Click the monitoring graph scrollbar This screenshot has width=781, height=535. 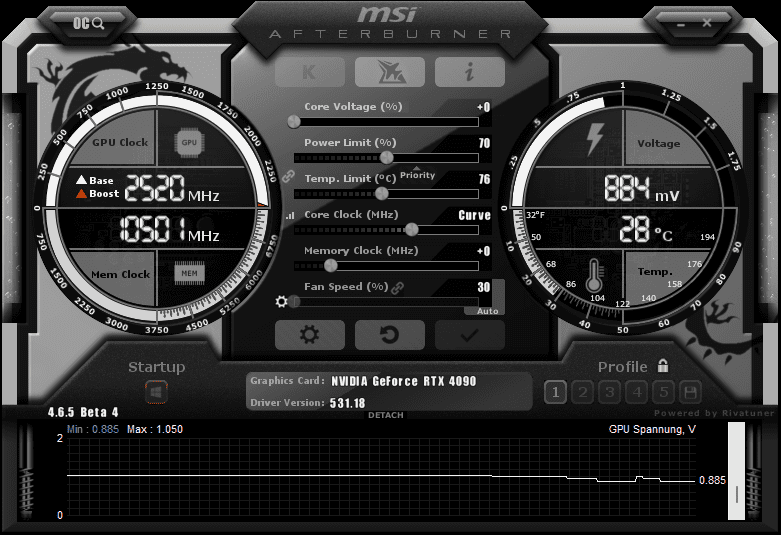(737, 471)
